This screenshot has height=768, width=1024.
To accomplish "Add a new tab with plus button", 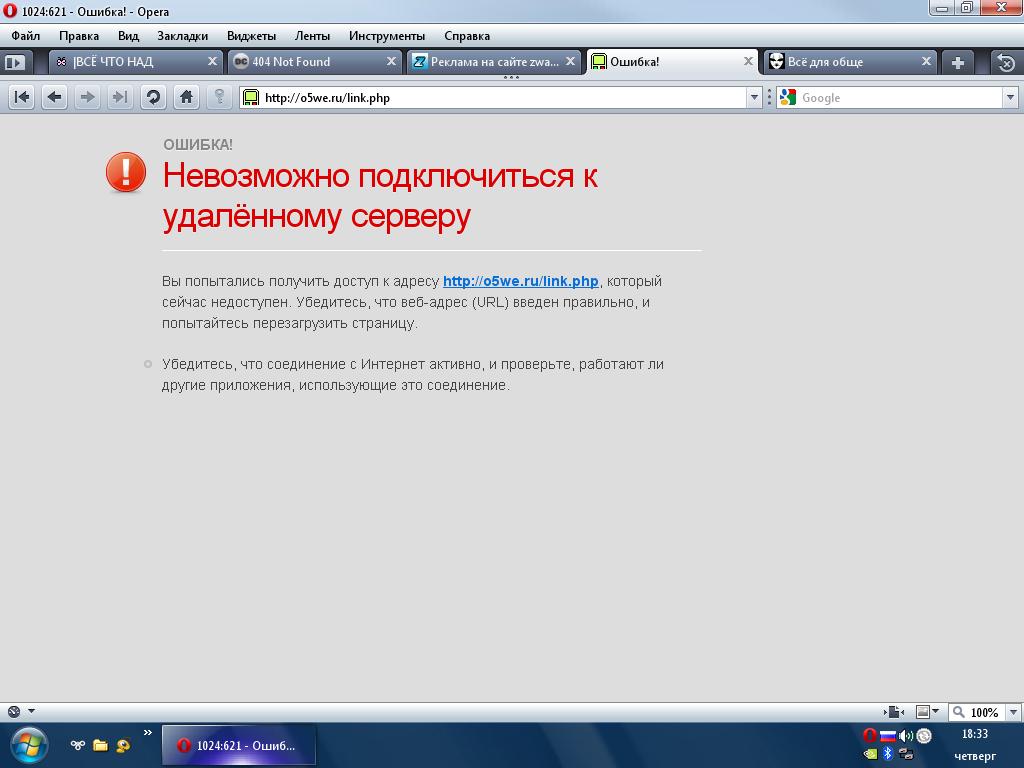I will (x=957, y=62).
